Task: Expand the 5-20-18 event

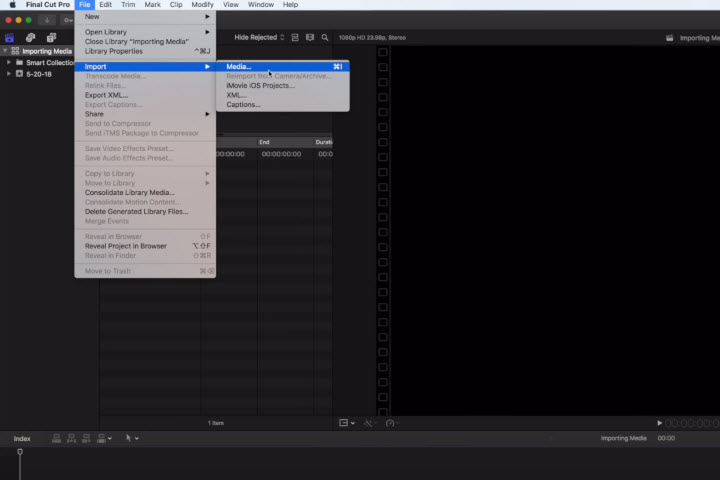Action: point(9,73)
